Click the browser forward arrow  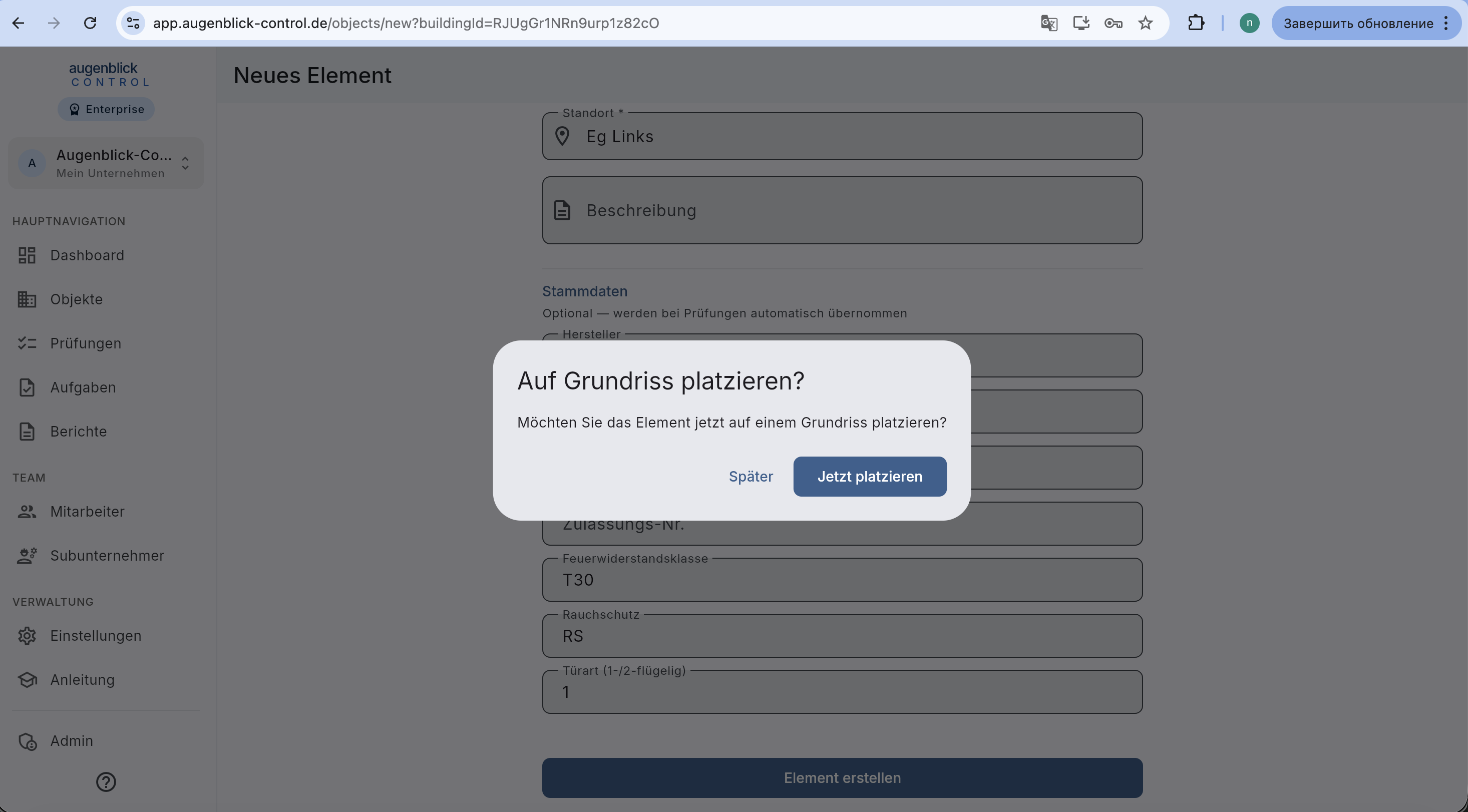click(54, 23)
